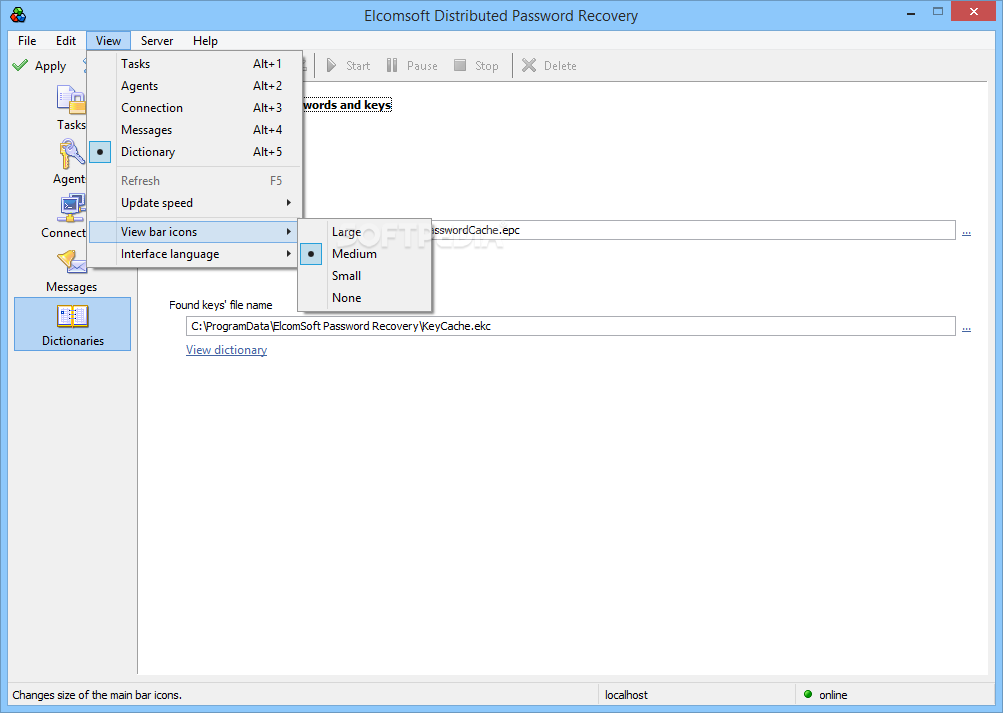Screen dimensions: 1003x713
Task: Minimize the application window
Action: 911,13
